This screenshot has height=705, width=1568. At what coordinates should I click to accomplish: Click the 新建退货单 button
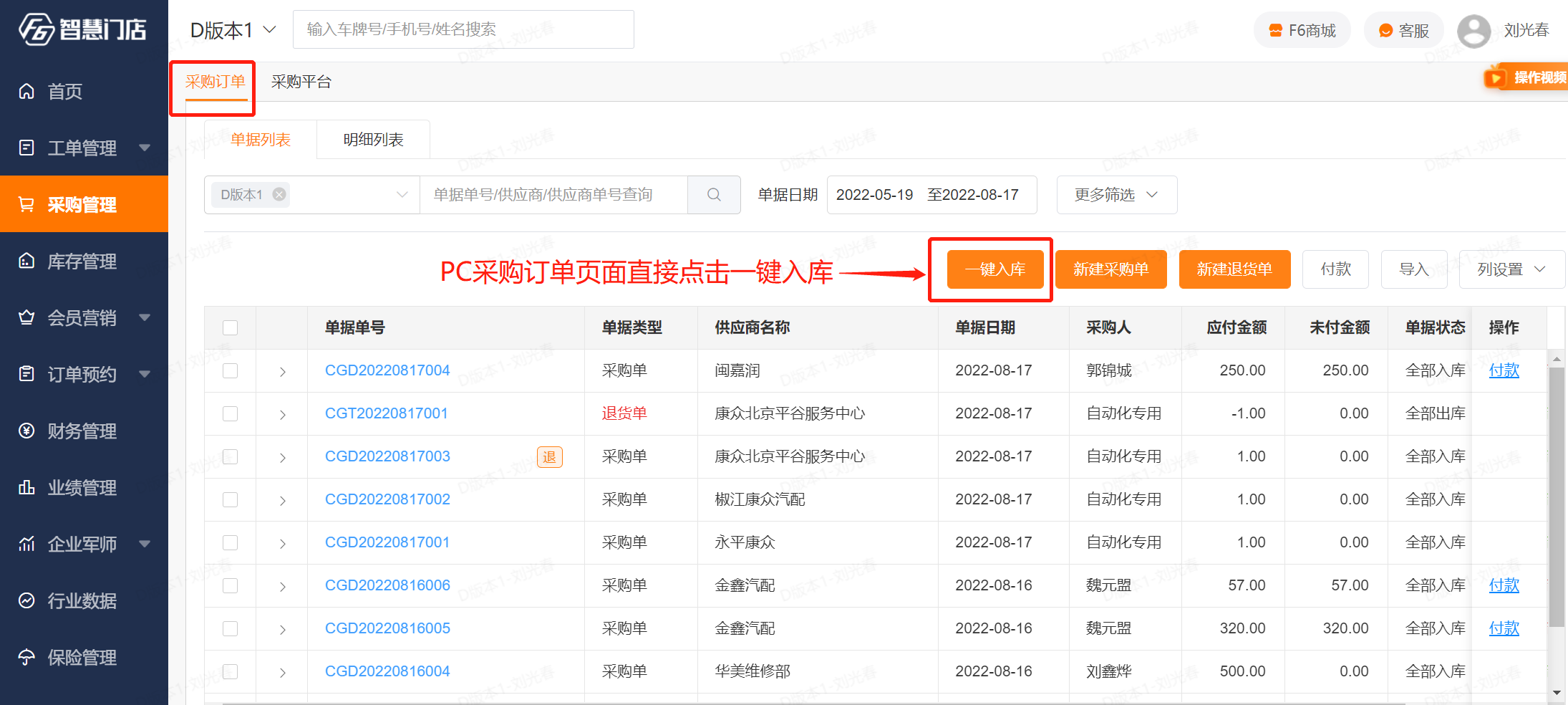click(1234, 269)
